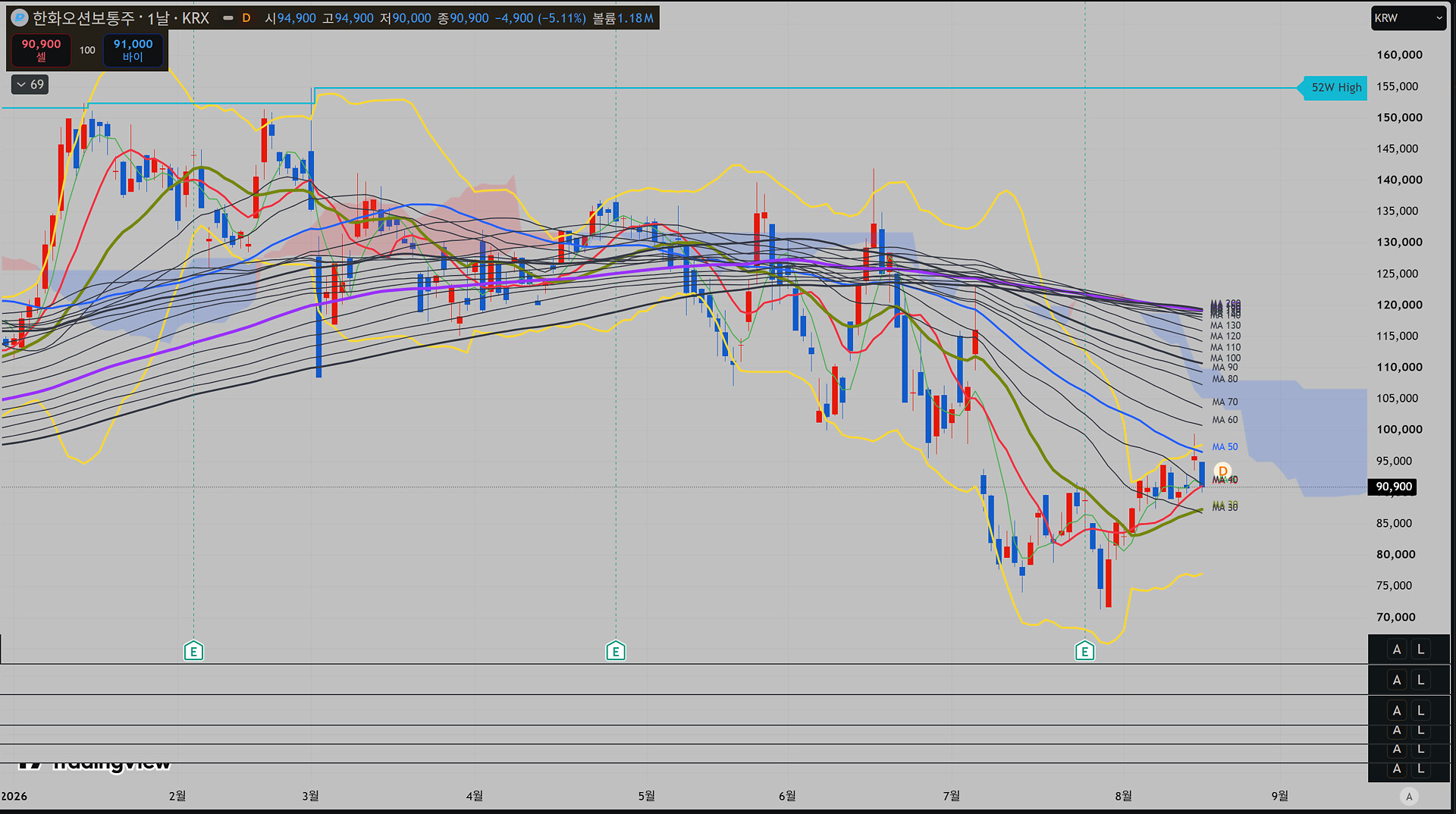1456x814 pixels.
Task: Click the MA 130 line label
Action: (x=1225, y=326)
